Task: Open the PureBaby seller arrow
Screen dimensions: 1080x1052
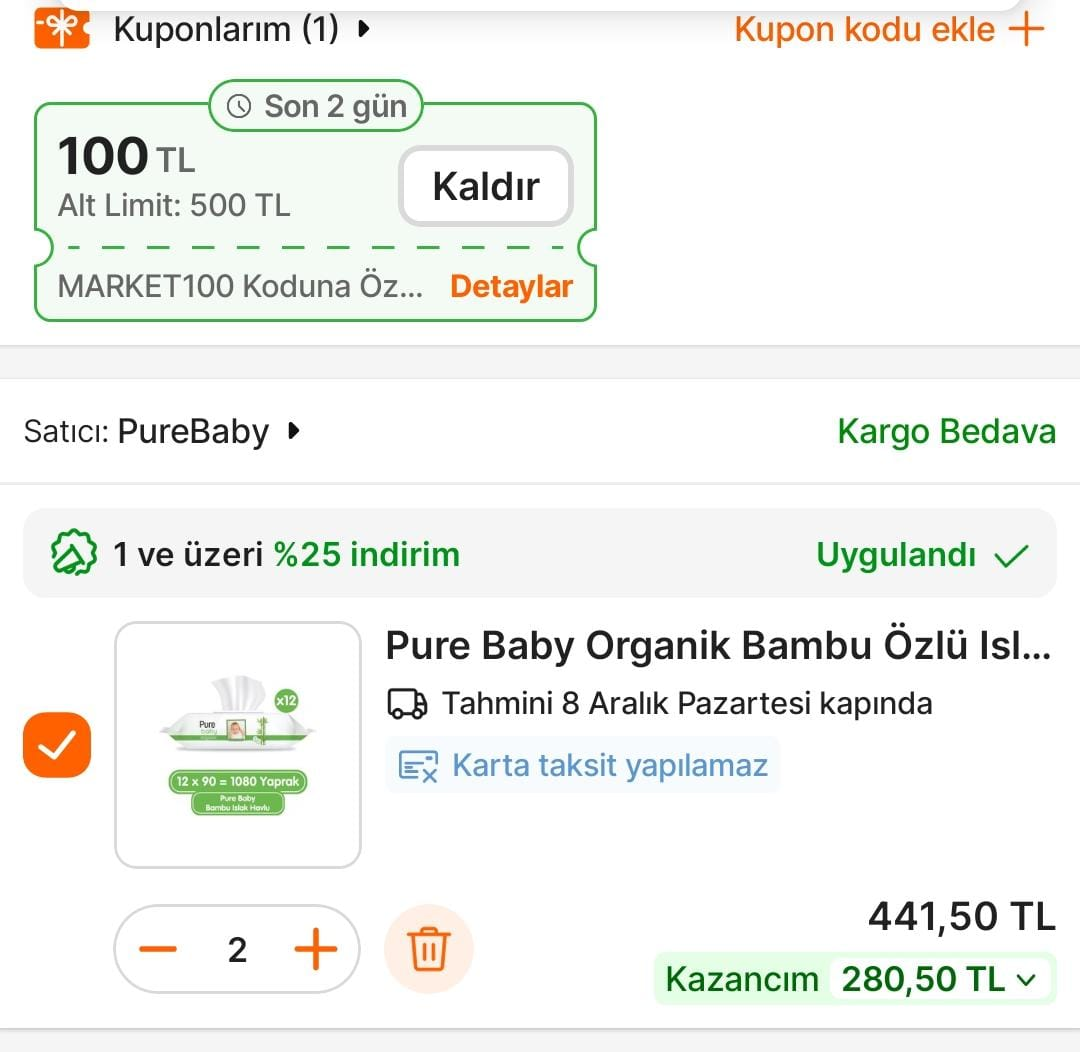Action: pos(293,431)
